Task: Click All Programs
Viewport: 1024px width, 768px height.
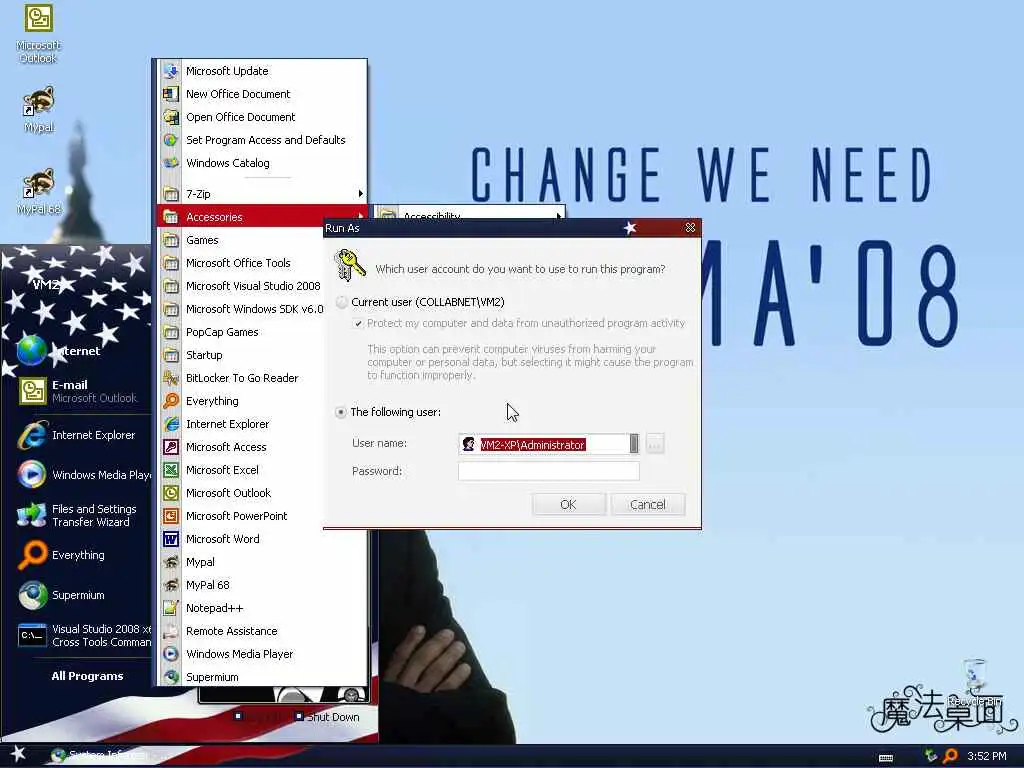Action: pyautogui.click(x=87, y=676)
